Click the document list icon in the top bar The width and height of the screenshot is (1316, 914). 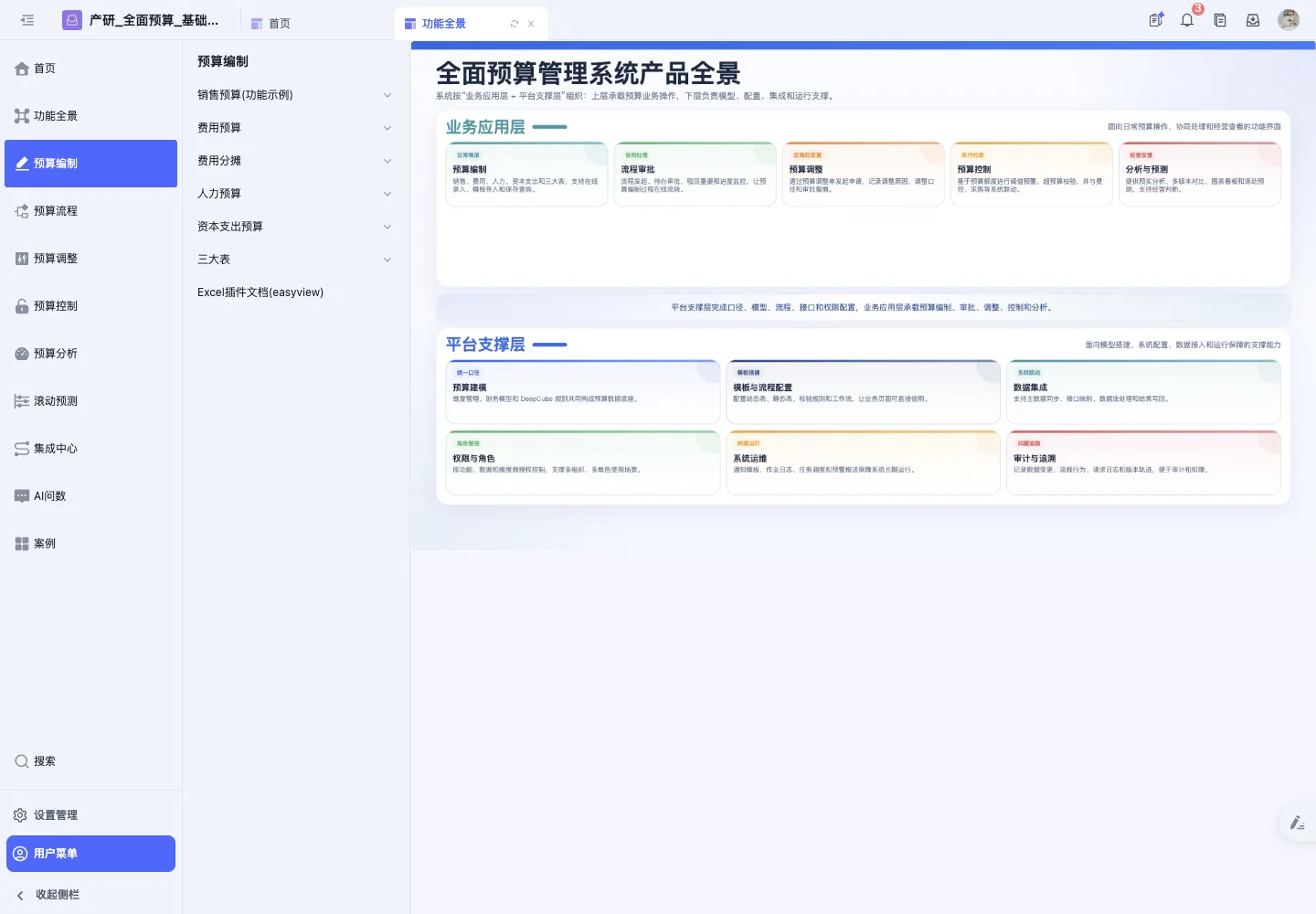pyautogui.click(x=1220, y=20)
